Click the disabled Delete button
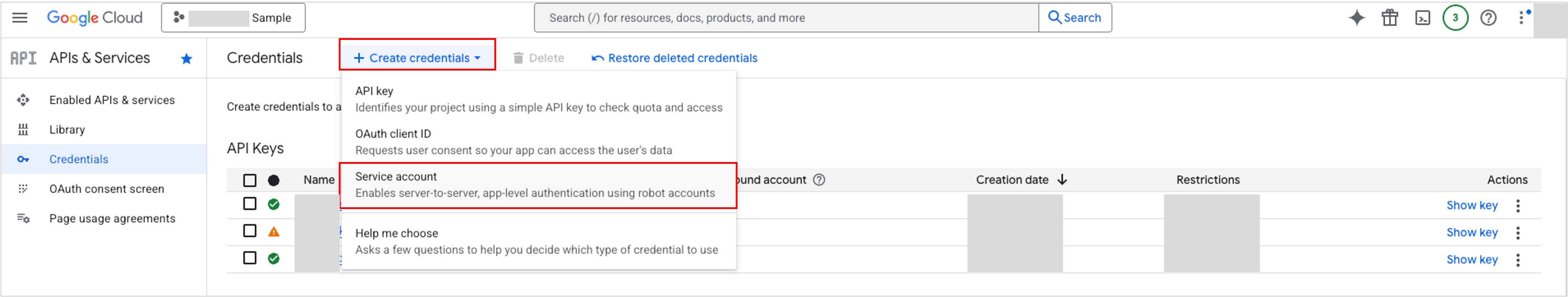This screenshot has width=1568, height=297. pos(538,58)
